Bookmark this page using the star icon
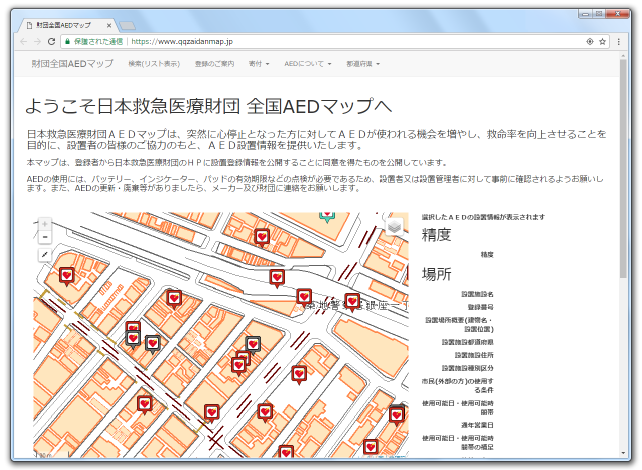Screen dimensions: 642x470 603,42
